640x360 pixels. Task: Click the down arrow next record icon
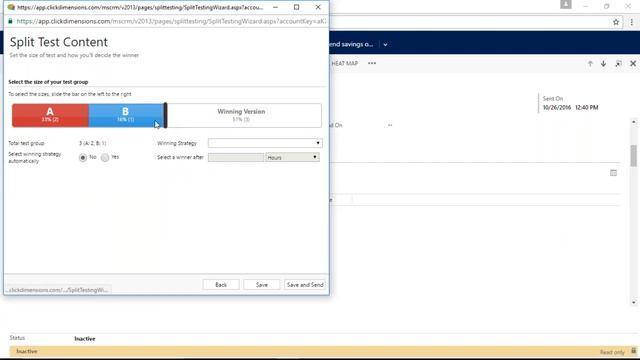click(603, 64)
